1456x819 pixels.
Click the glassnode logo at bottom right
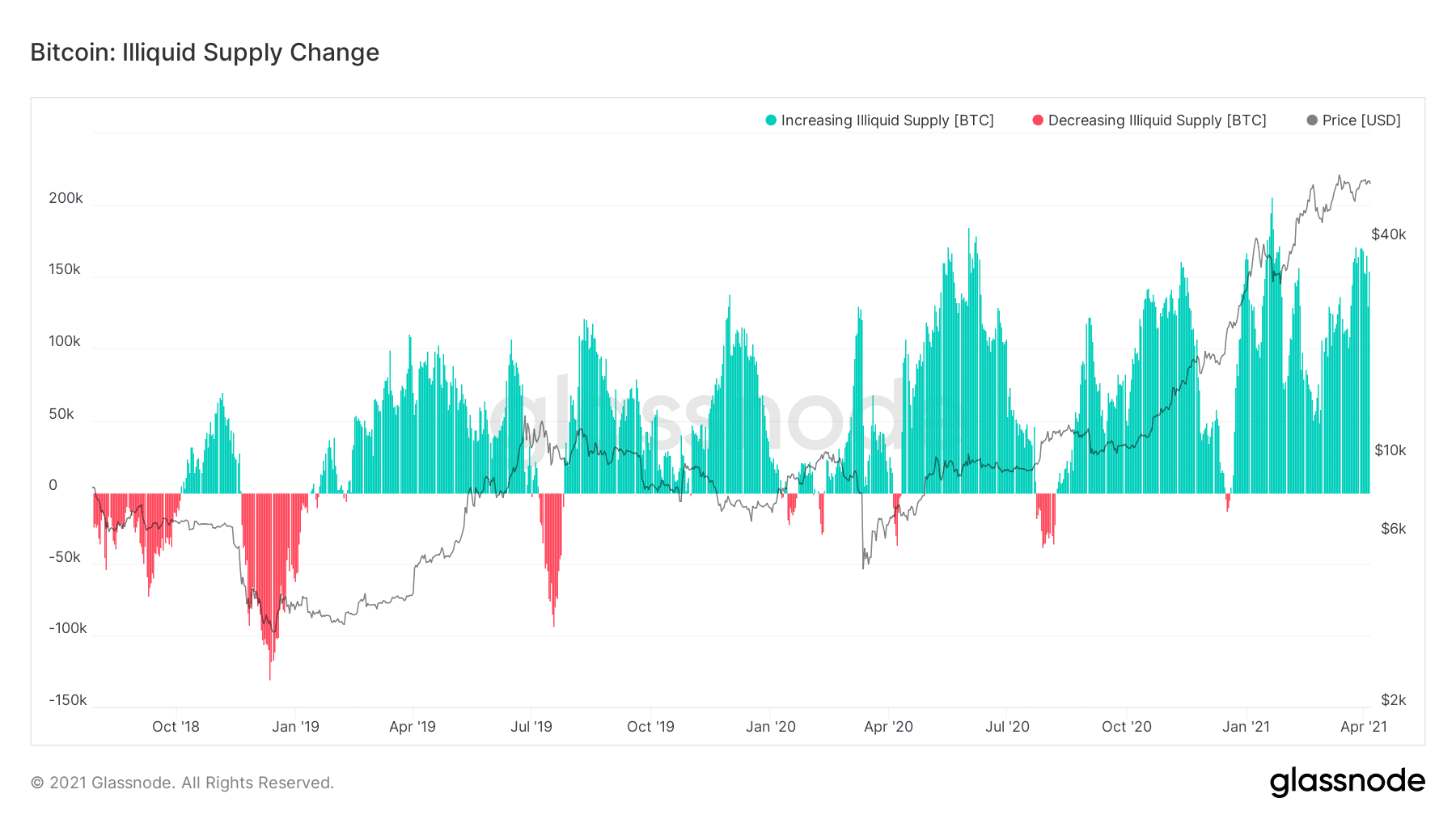coord(1347,782)
